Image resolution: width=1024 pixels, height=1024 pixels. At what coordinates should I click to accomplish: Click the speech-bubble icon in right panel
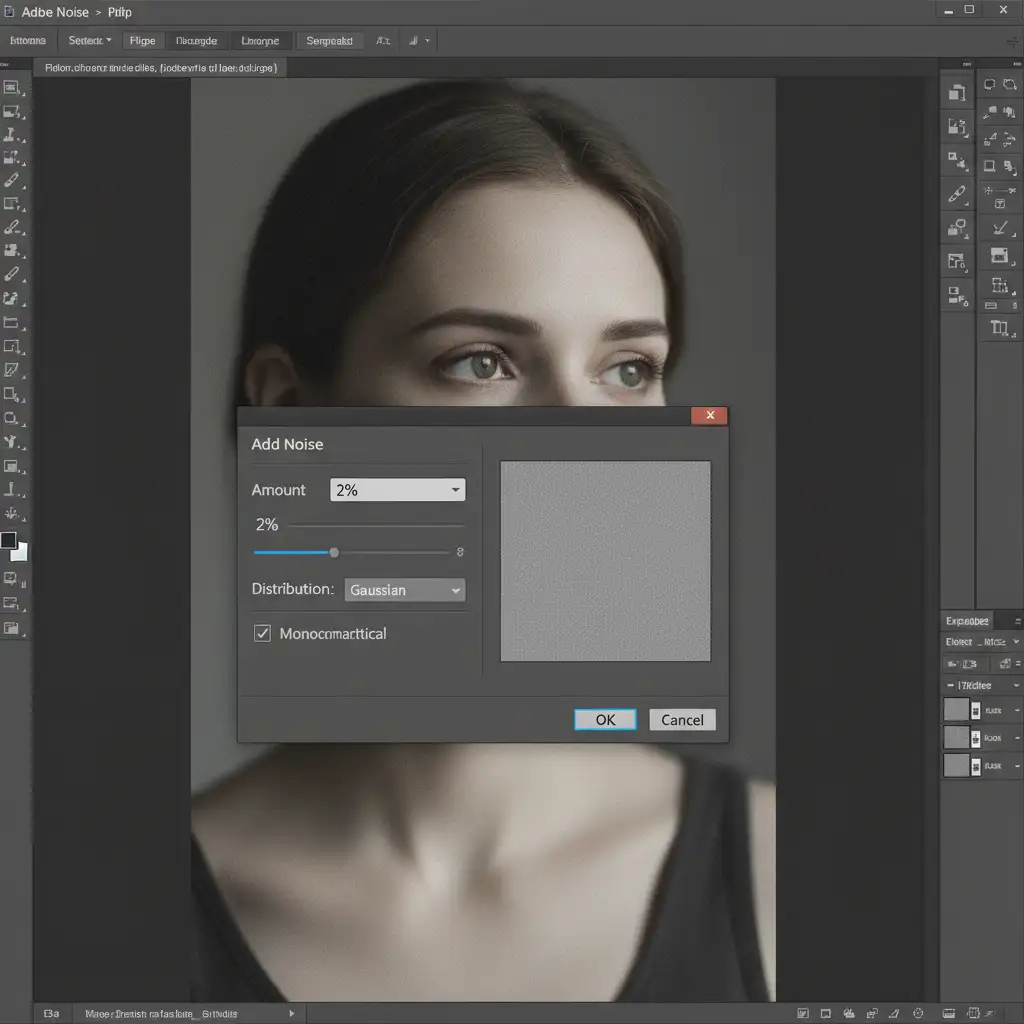point(990,85)
